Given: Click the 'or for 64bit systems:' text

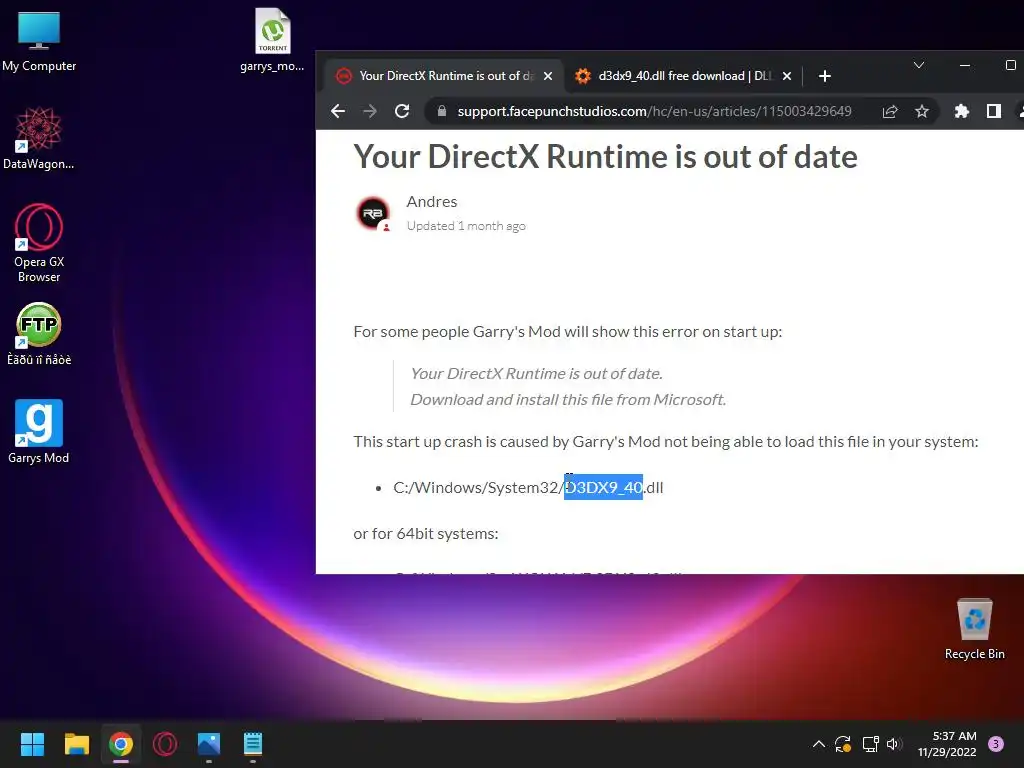Looking at the screenshot, I should pos(426,534).
